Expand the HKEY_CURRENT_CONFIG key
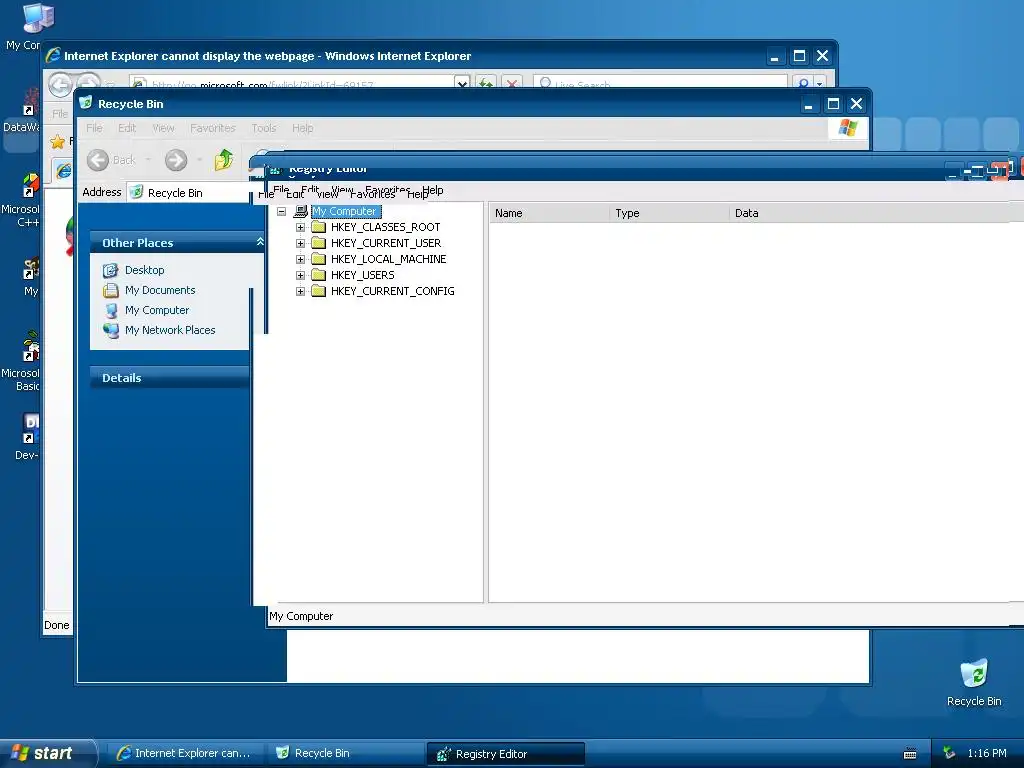Image resolution: width=1024 pixels, height=768 pixels. [300, 291]
